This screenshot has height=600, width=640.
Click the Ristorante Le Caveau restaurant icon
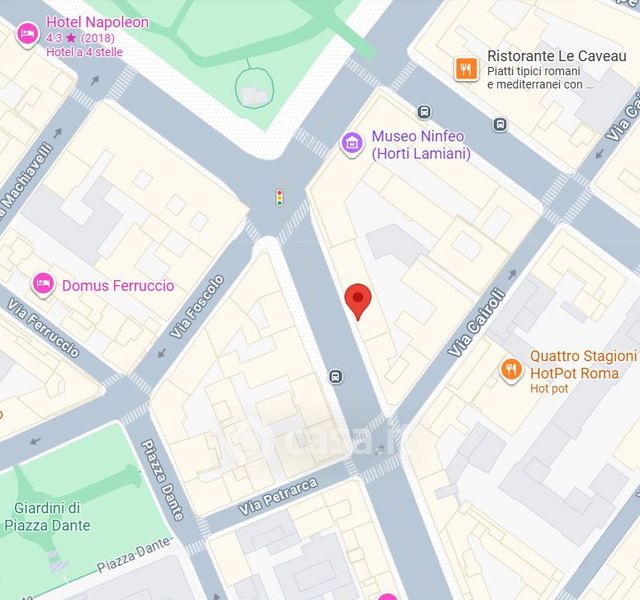(466, 68)
